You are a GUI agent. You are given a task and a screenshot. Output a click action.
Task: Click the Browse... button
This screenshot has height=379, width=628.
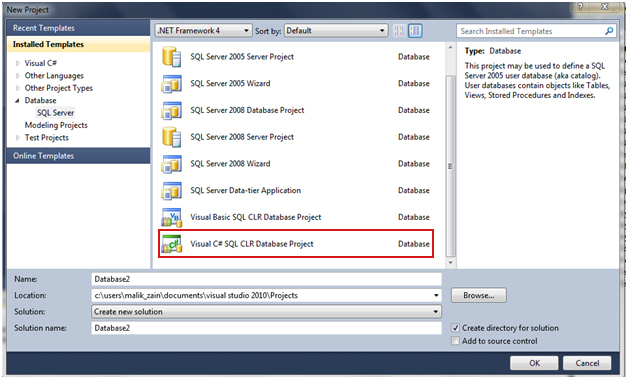(x=479, y=296)
